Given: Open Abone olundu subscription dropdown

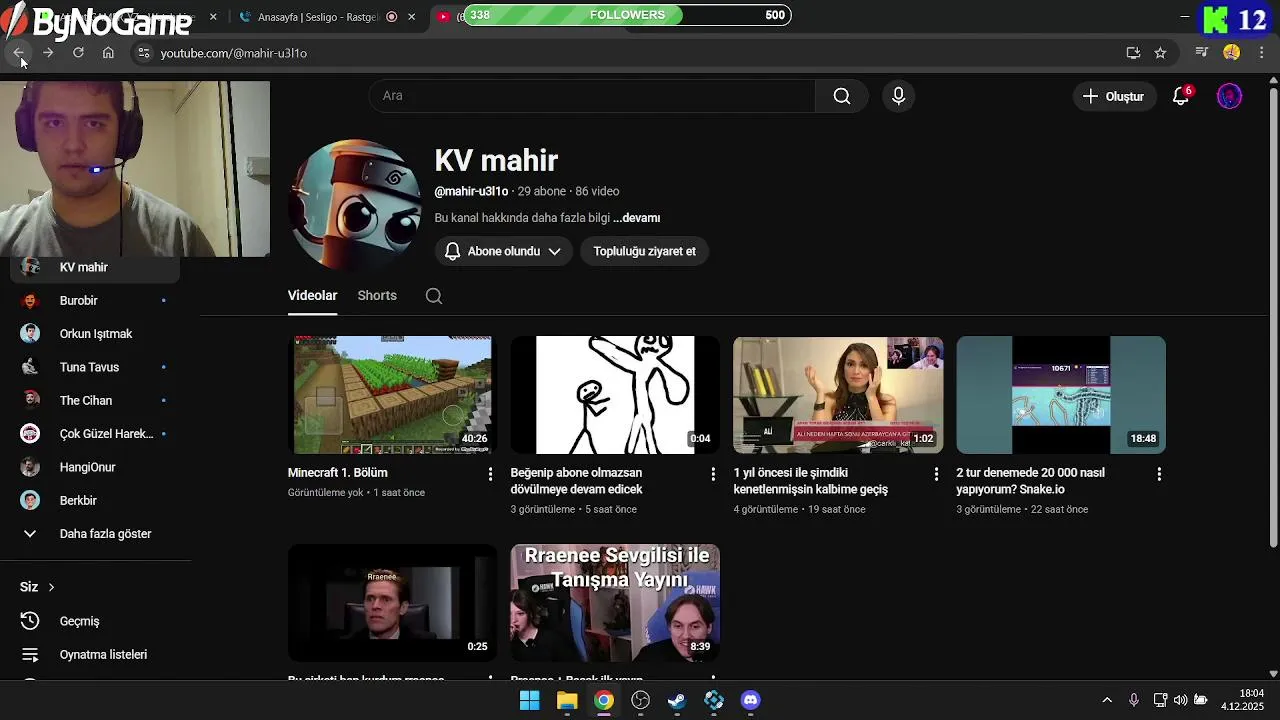Looking at the screenshot, I should 504,251.
